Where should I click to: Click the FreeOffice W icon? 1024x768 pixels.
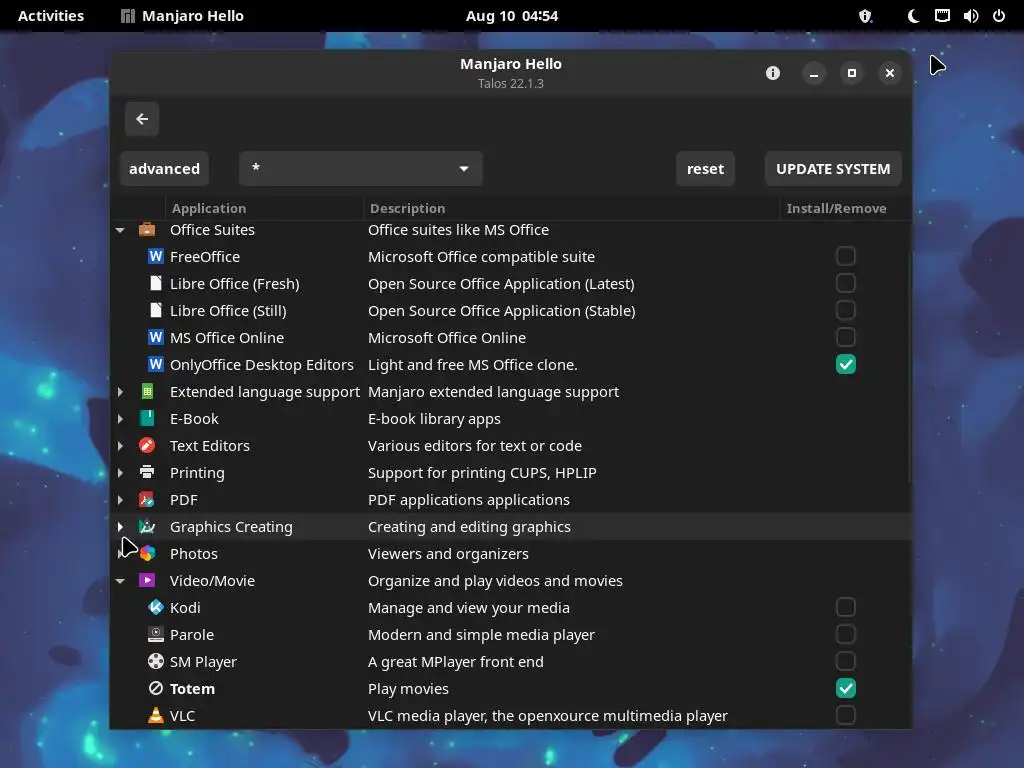point(155,257)
